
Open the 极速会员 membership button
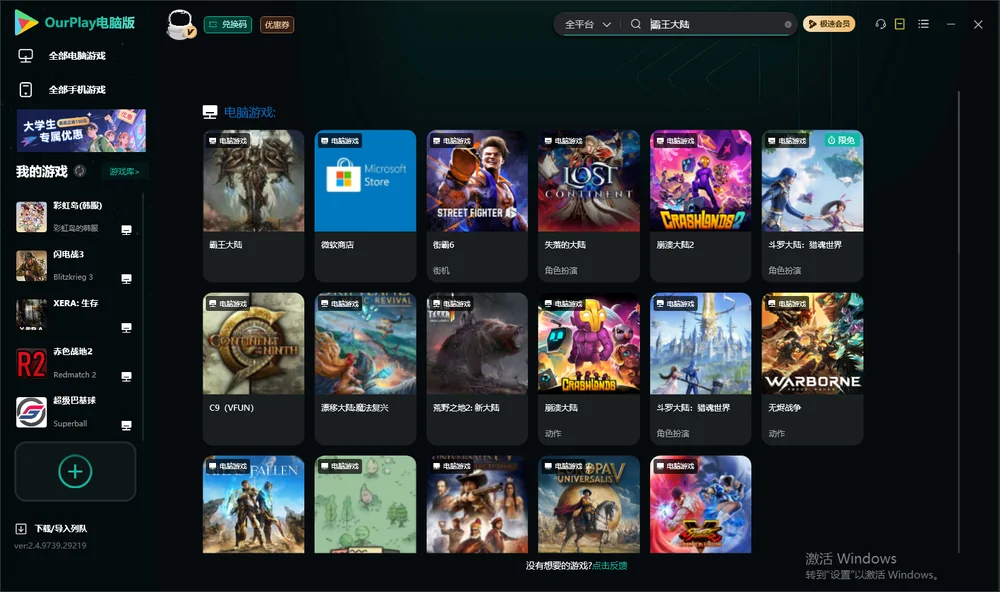coord(829,24)
